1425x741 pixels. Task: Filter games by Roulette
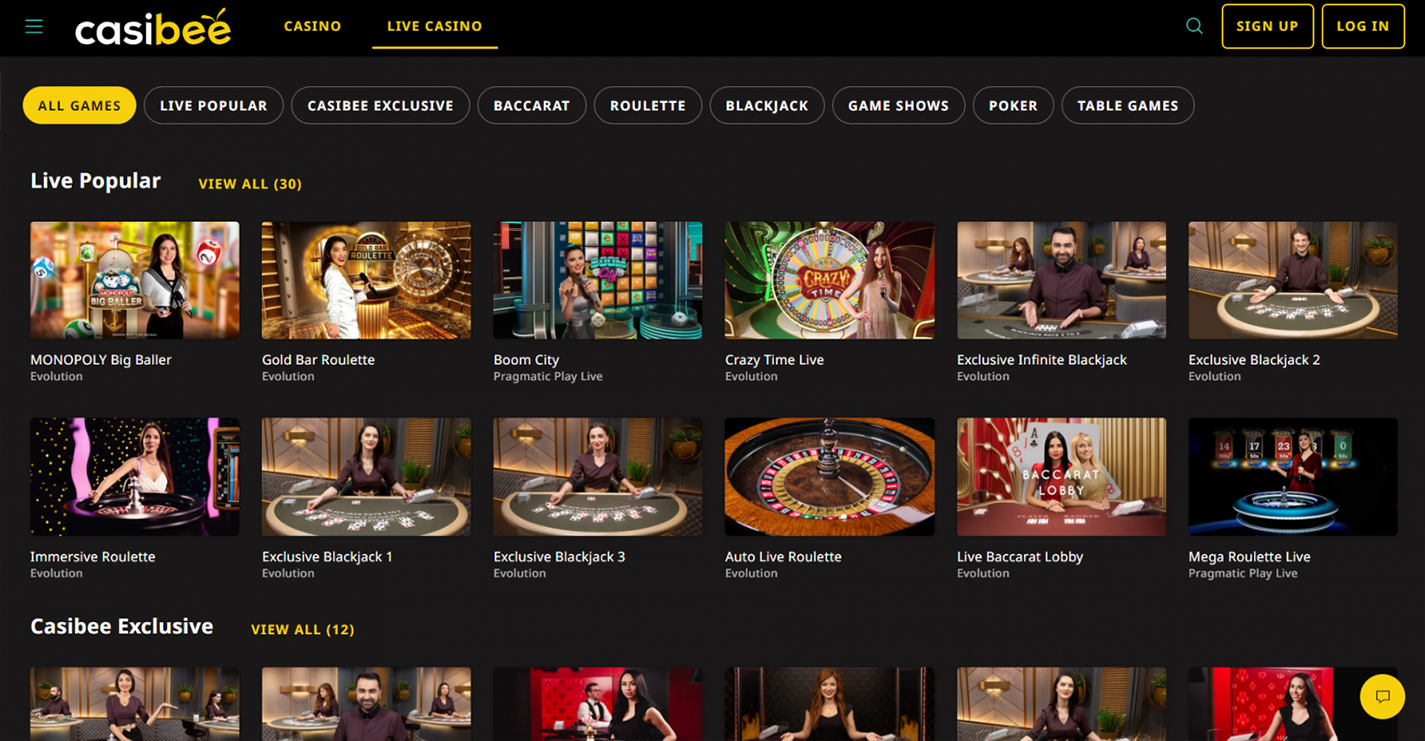pos(648,105)
